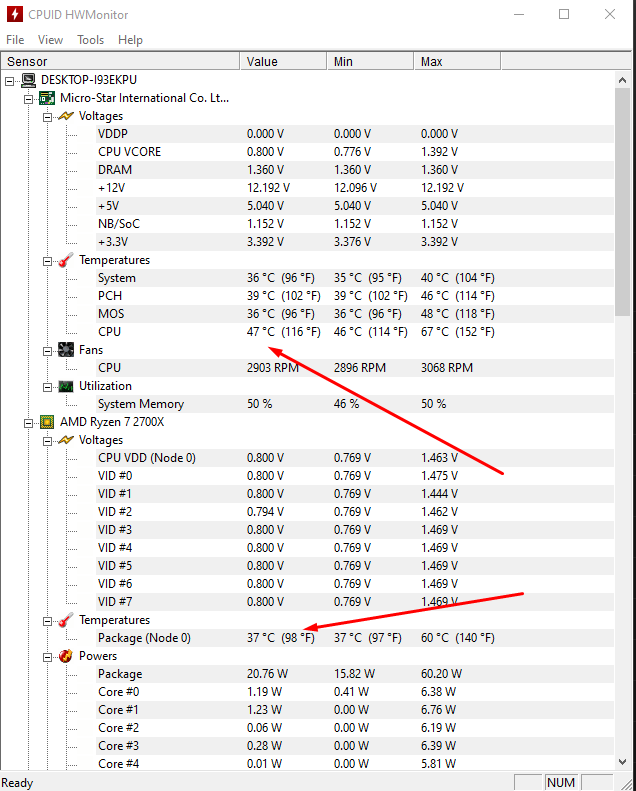
Task: Click the Fans section fan icon
Action: (66, 350)
